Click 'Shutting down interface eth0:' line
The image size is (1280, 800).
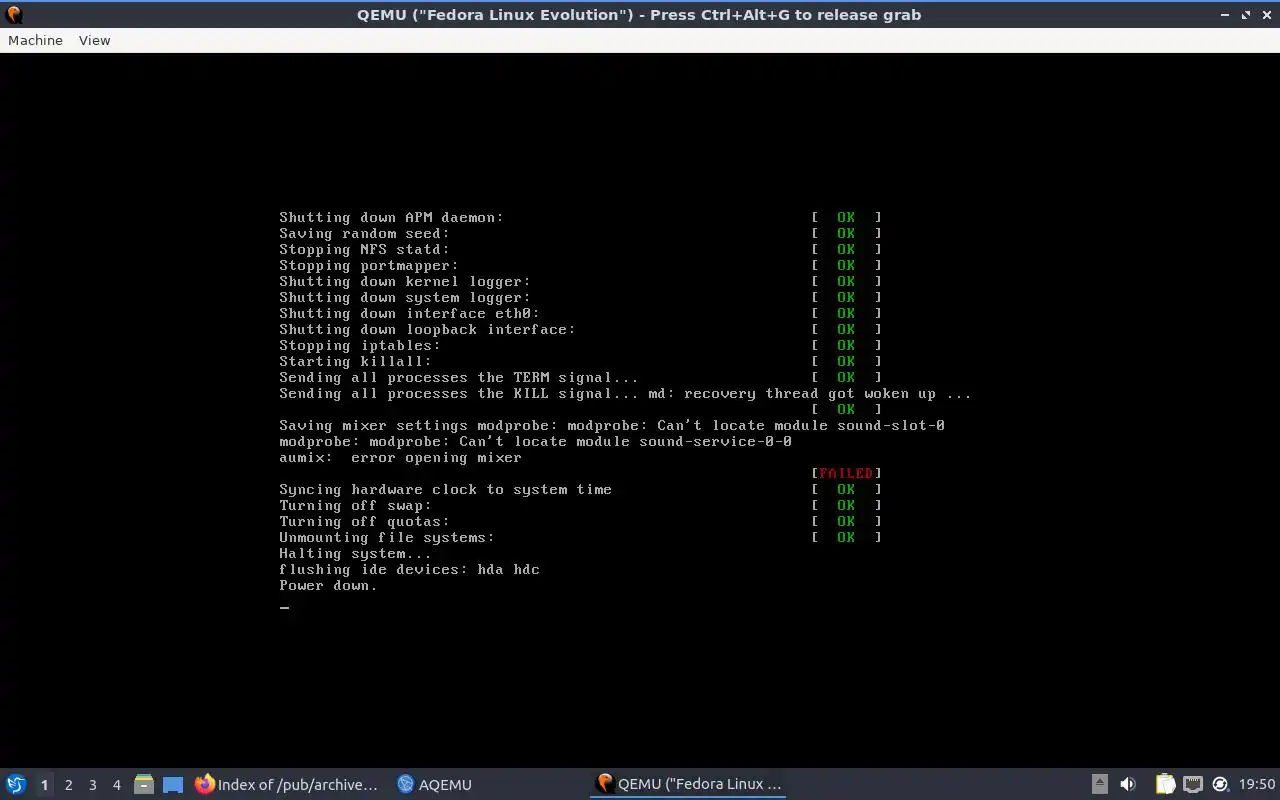coord(409,313)
